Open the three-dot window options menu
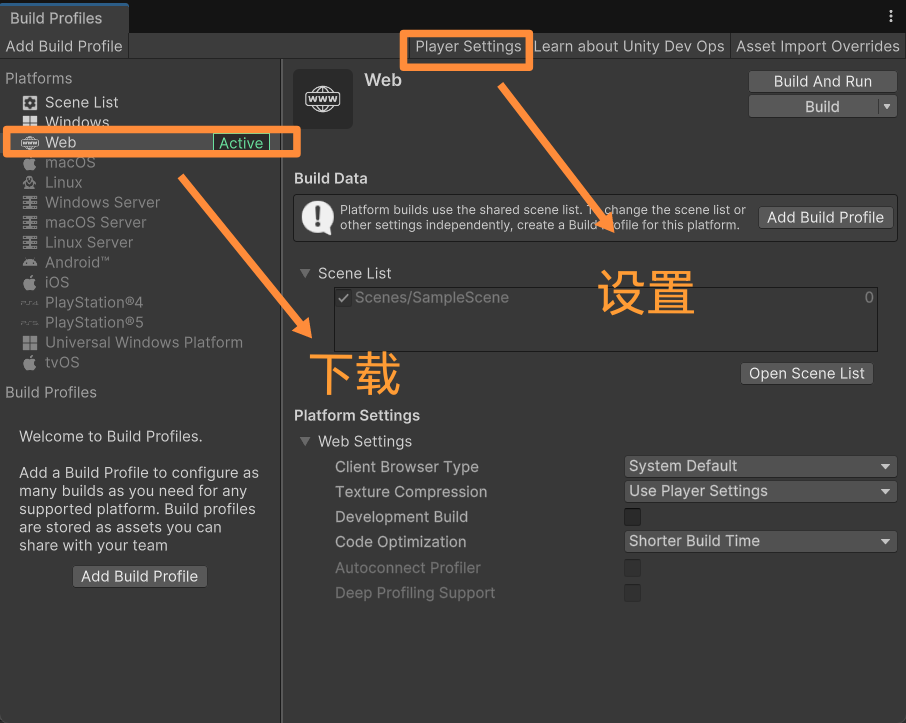 coord(890,16)
